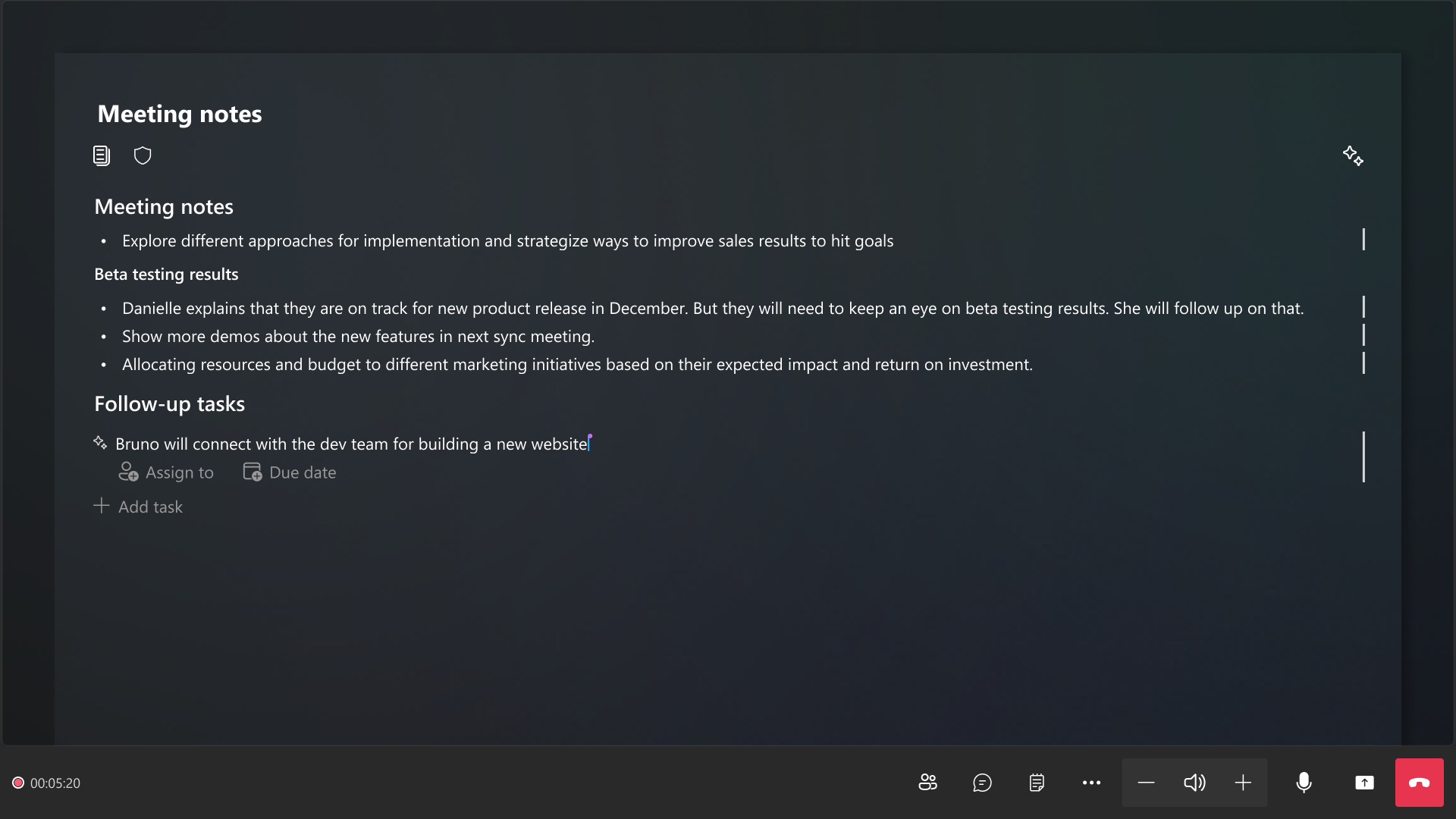Click the share screen icon
The height and width of the screenshot is (819, 1456).
(1364, 783)
